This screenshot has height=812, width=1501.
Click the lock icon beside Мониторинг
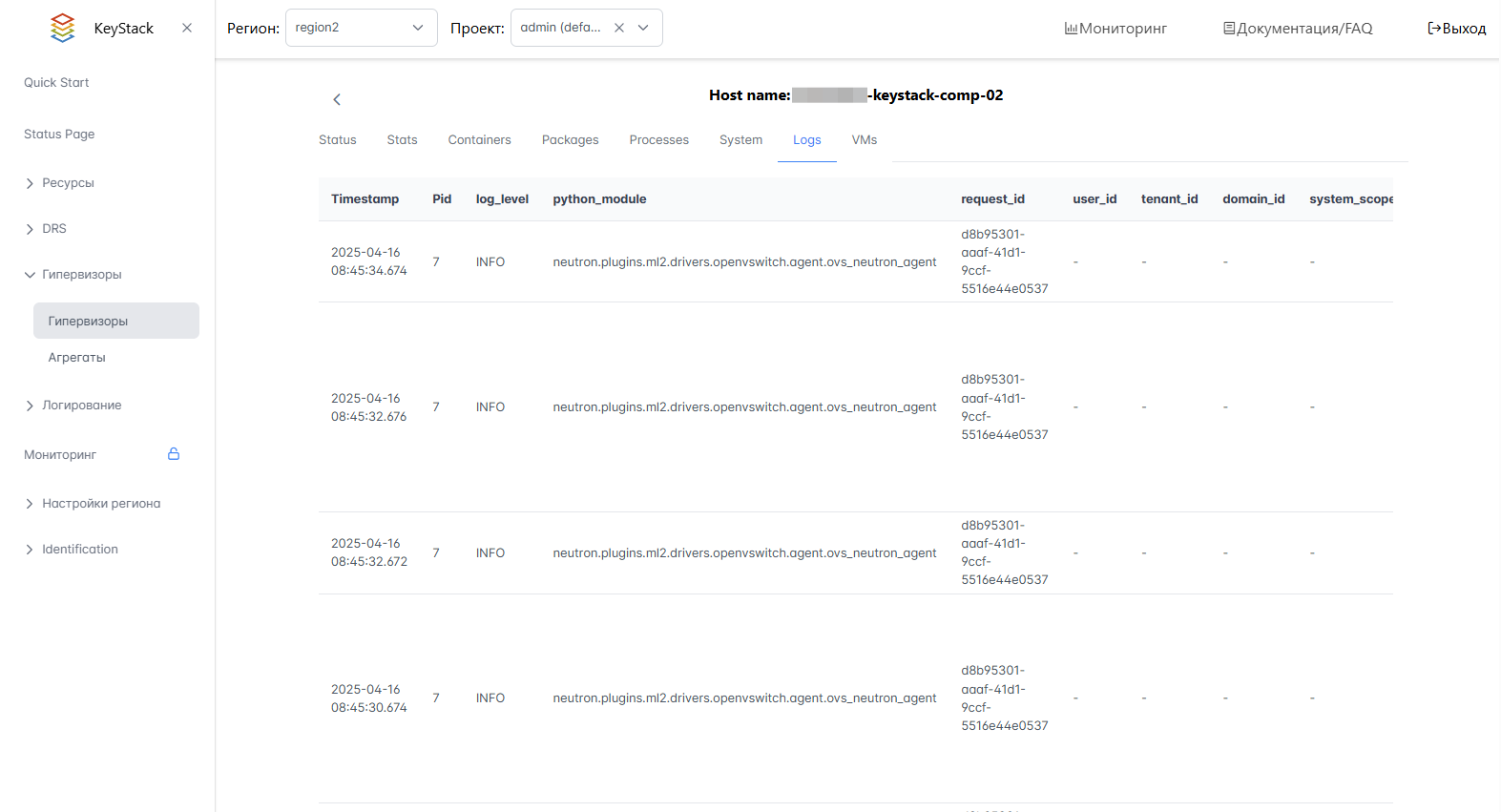pyautogui.click(x=174, y=454)
